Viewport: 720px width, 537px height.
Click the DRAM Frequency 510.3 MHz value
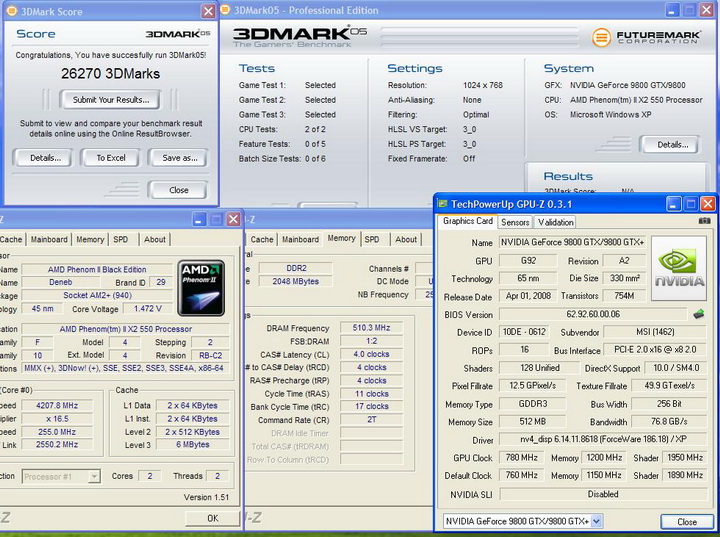371,328
